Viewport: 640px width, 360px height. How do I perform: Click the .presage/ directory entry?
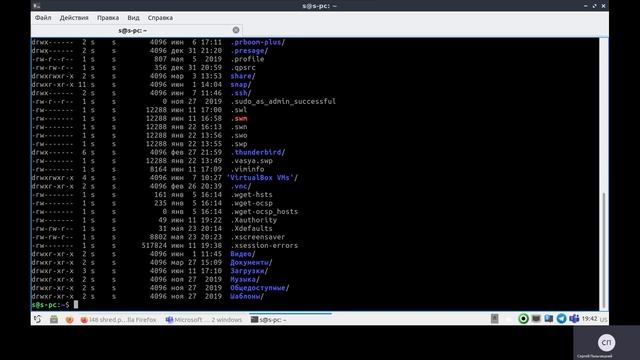(x=249, y=51)
